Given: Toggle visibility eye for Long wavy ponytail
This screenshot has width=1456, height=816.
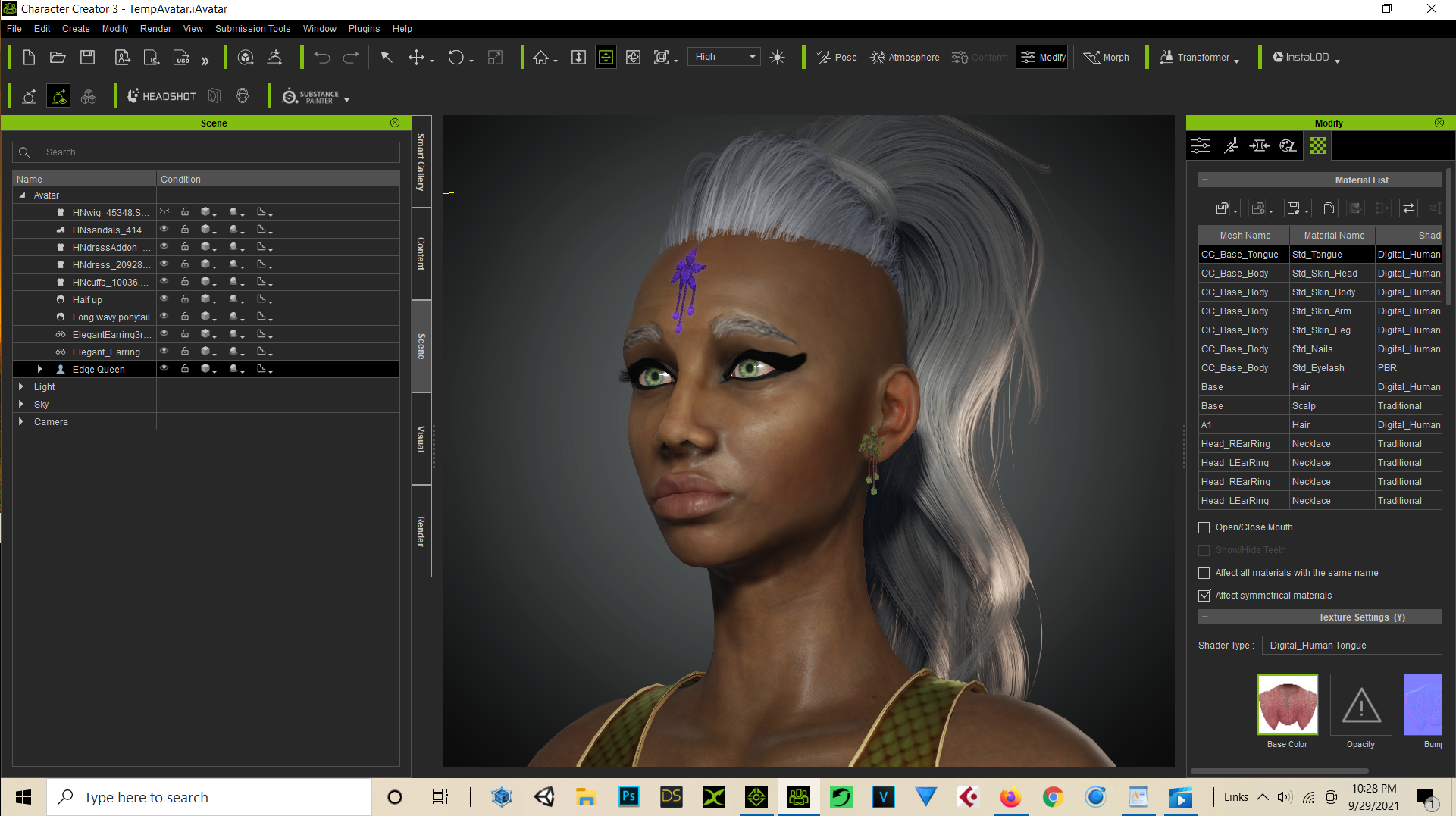Looking at the screenshot, I should [x=164, y=317].
